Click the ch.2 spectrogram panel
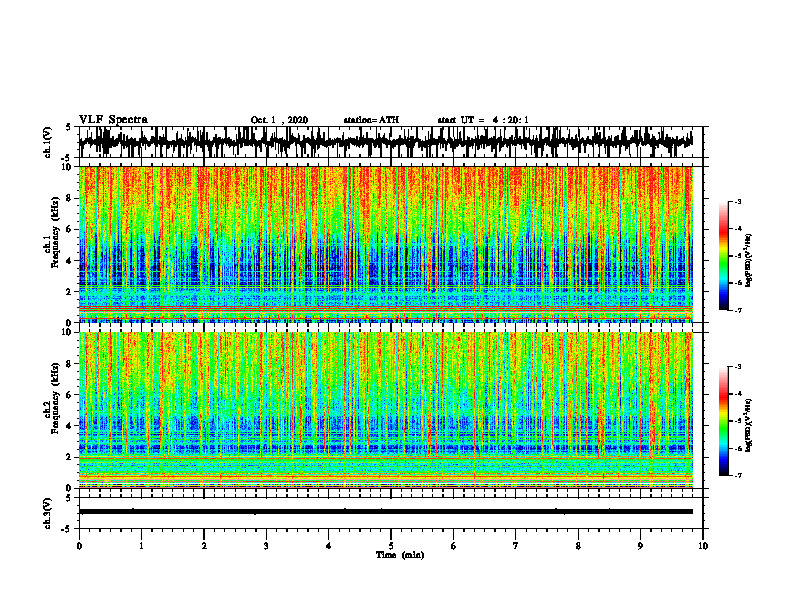The width and height of the screenshot is (792, 612). tap(386, 410)
